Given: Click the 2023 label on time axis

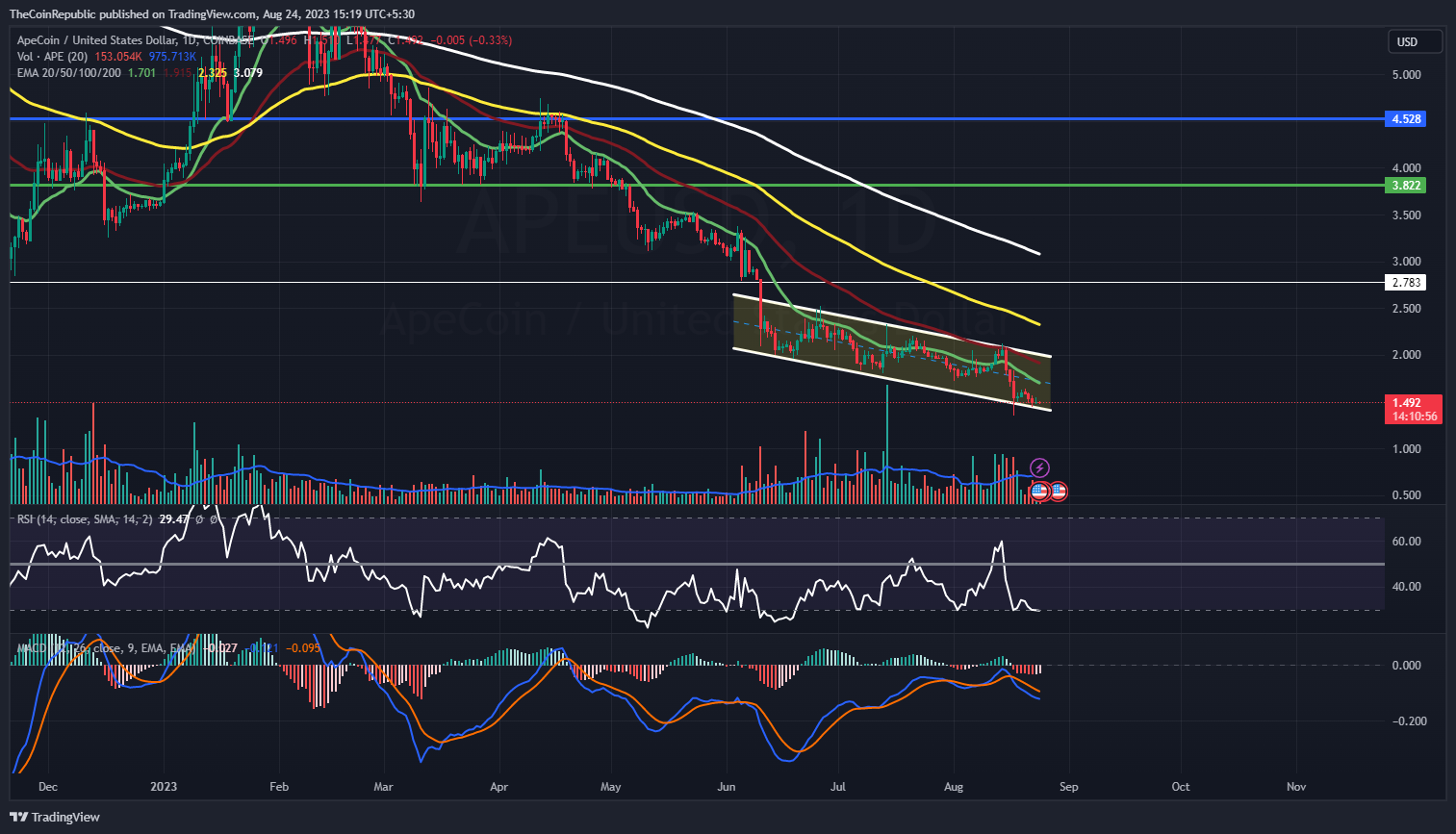Looking at the screenshot, I should click(164, 787).
